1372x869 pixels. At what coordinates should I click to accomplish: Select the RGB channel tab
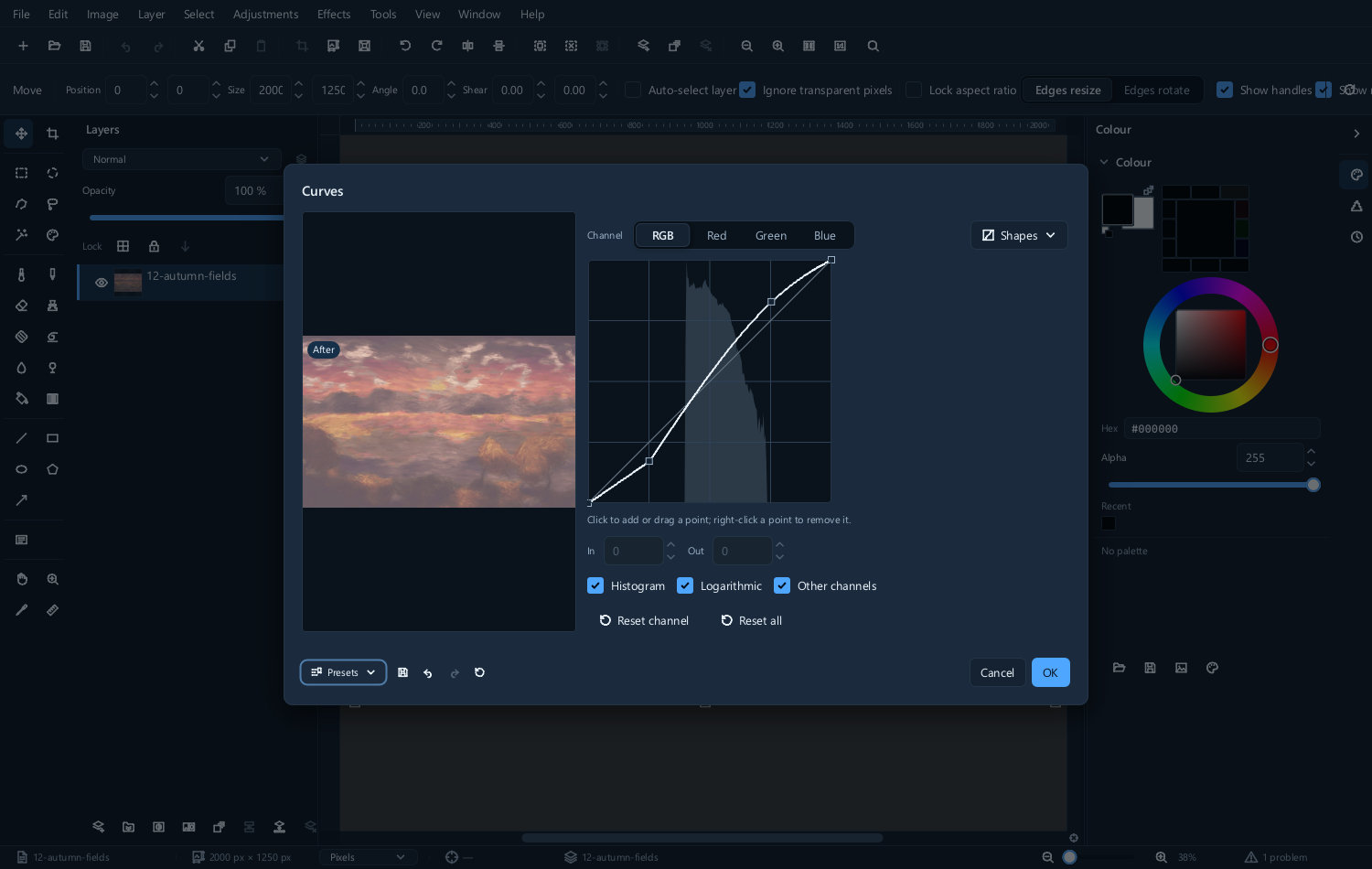pos(662,235)
